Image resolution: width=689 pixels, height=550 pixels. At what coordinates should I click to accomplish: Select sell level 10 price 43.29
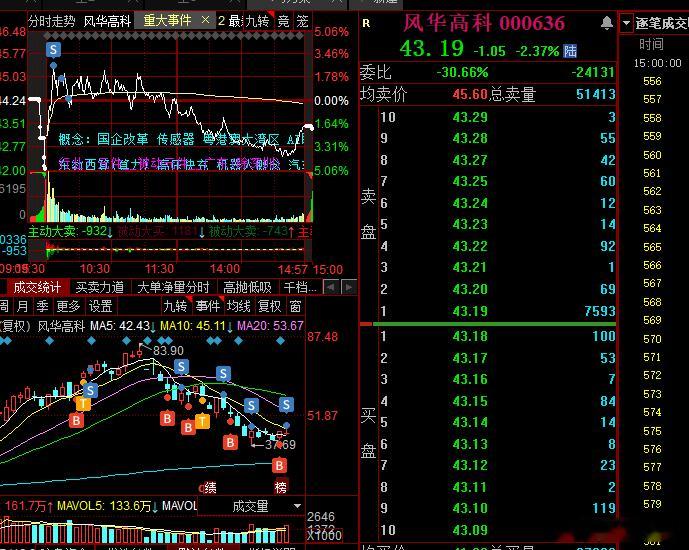coord(470,117)
